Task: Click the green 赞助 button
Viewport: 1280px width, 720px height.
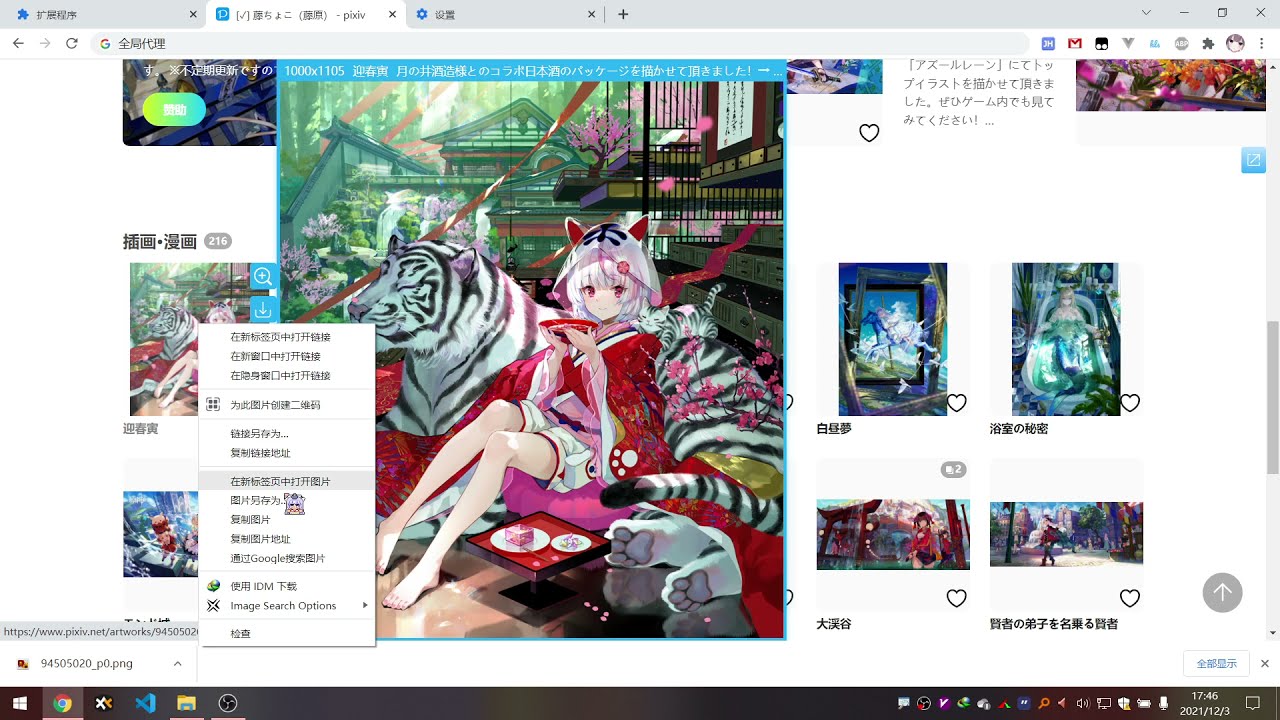Action: [174, 110]
